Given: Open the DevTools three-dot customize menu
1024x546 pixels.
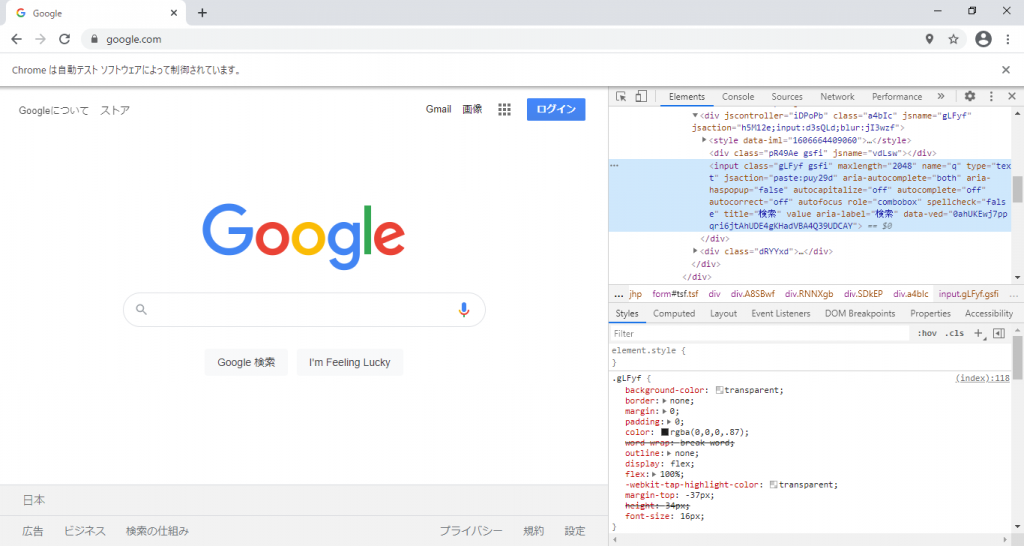Looking at the screenshot, I should (x=991, y=97).
